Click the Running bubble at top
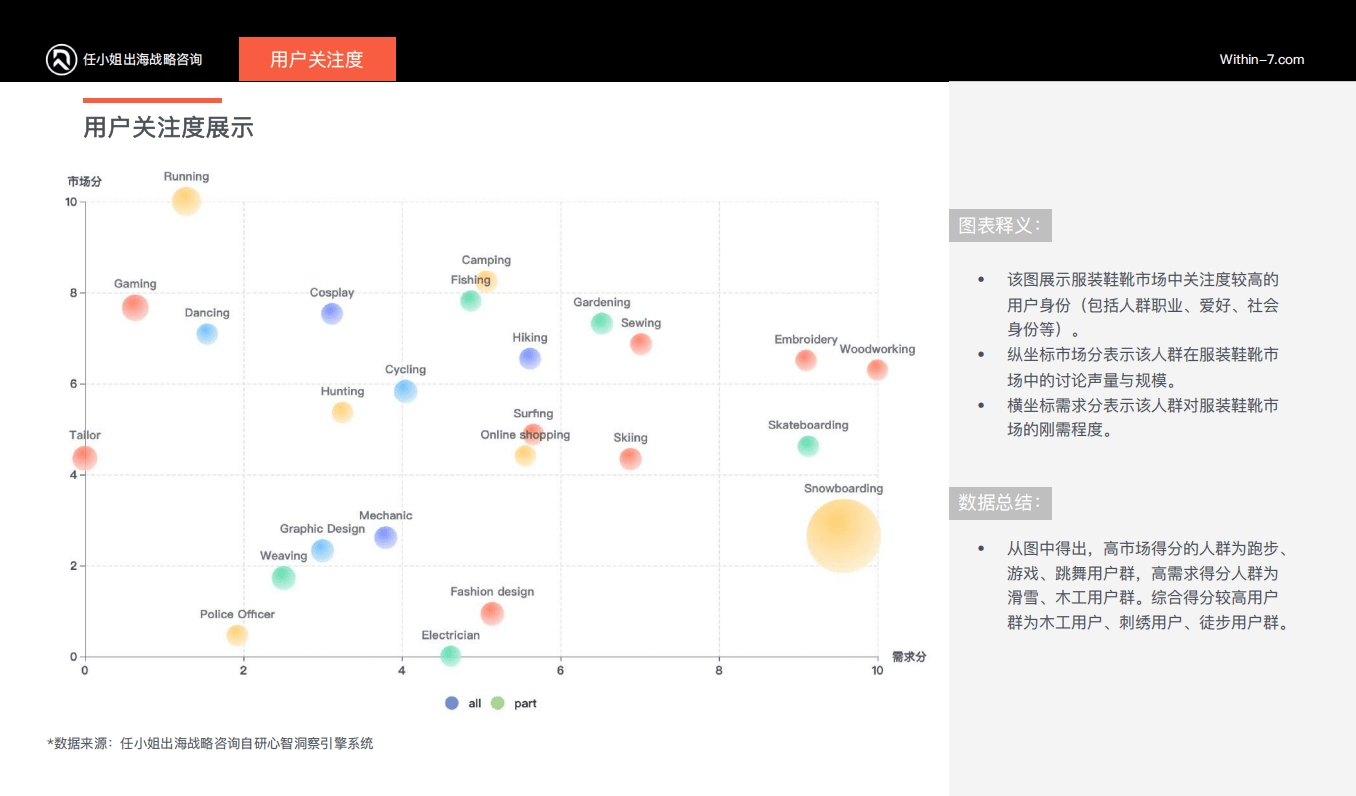The image size is (1356, 796). pos(186,201)
